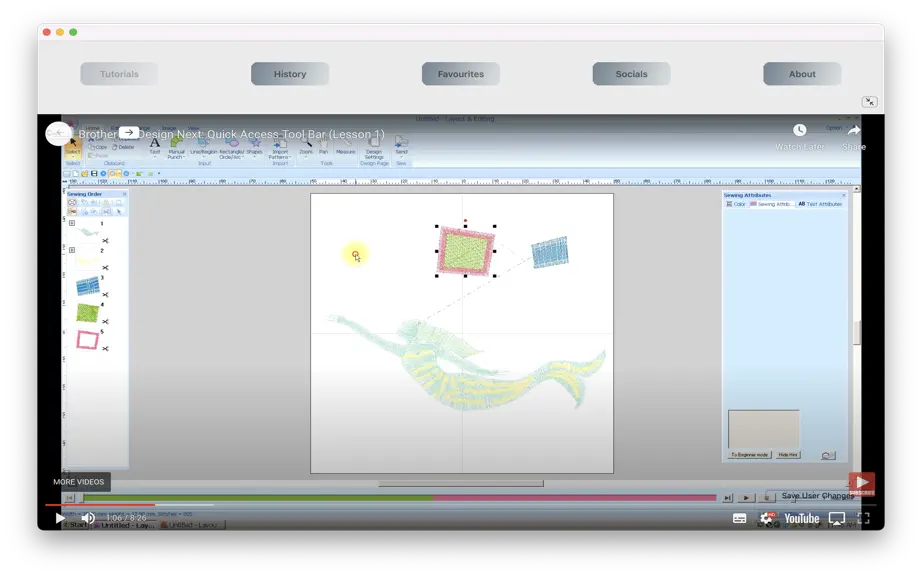Choose the Select tool in the ribbon

tap(73, 147)
